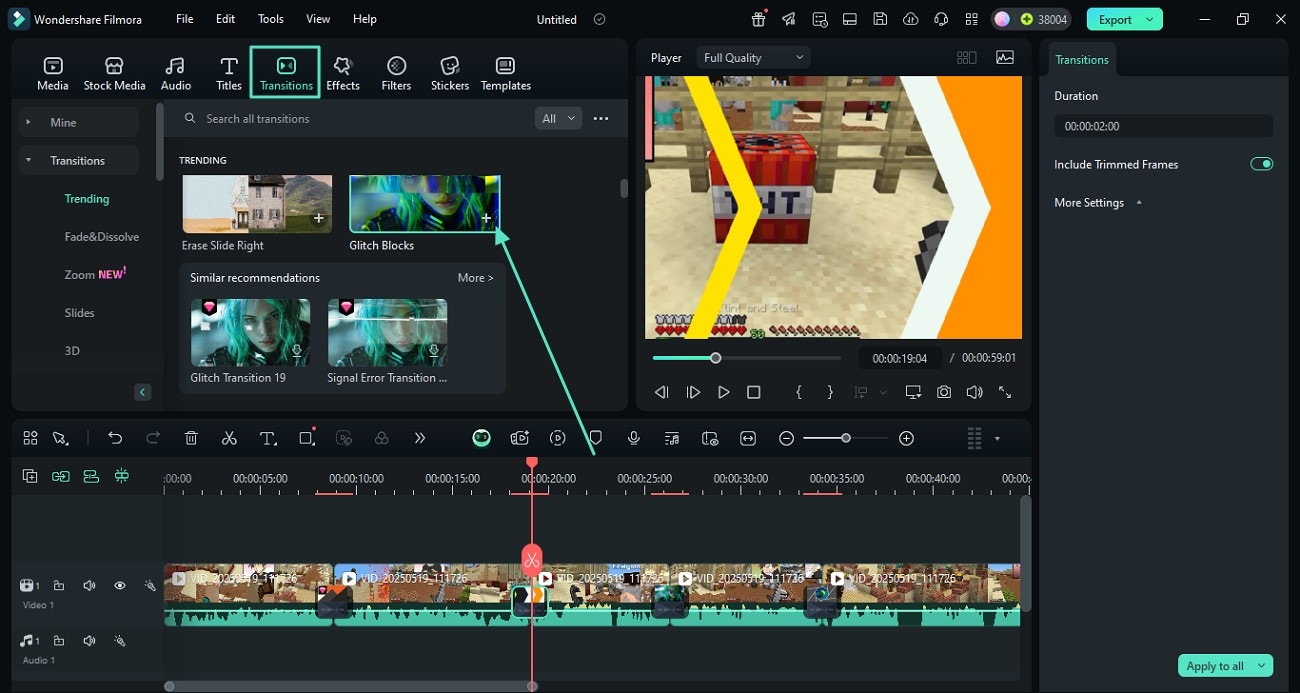Adjust the player progress slider handle

[x=715, y=358]
